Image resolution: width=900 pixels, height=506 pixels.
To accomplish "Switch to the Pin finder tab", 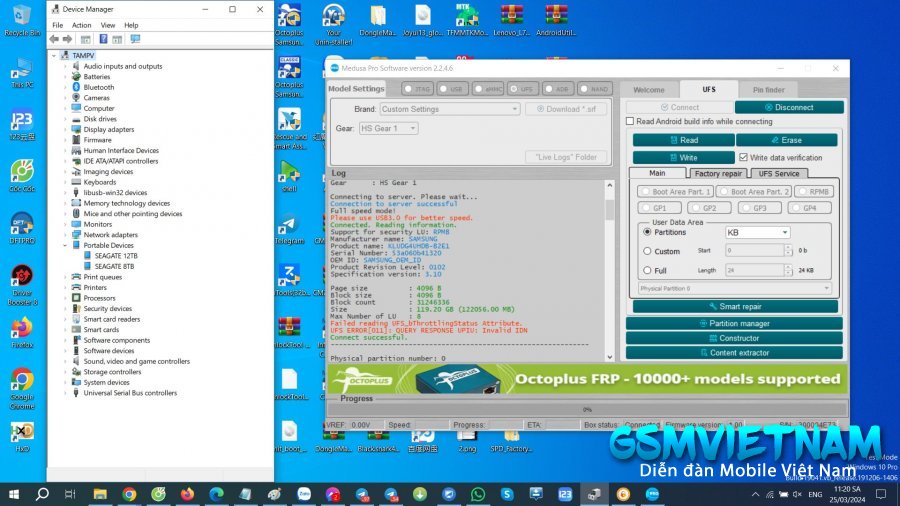I will (769, 90).
